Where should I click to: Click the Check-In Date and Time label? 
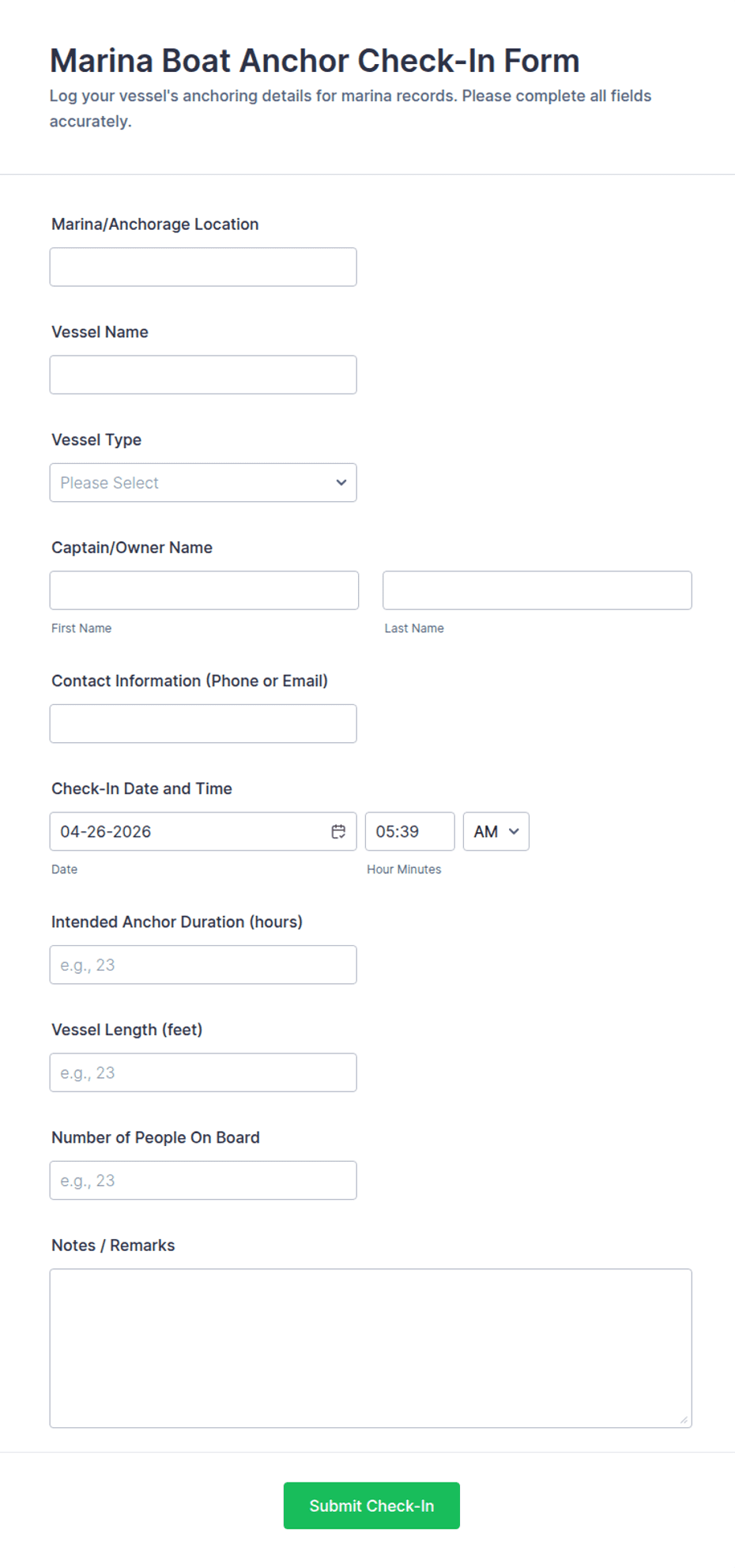pos(141,789)
